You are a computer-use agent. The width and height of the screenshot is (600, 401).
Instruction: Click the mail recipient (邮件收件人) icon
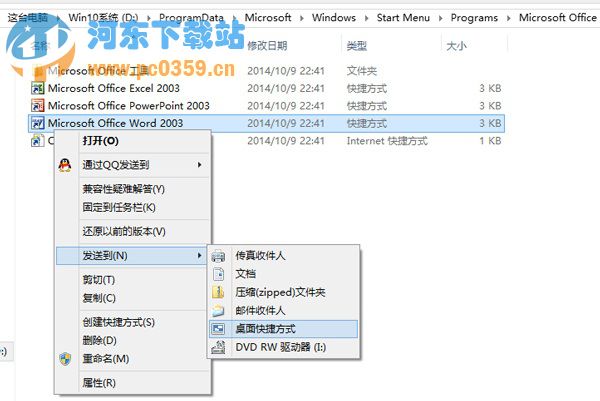click(218, 310)
